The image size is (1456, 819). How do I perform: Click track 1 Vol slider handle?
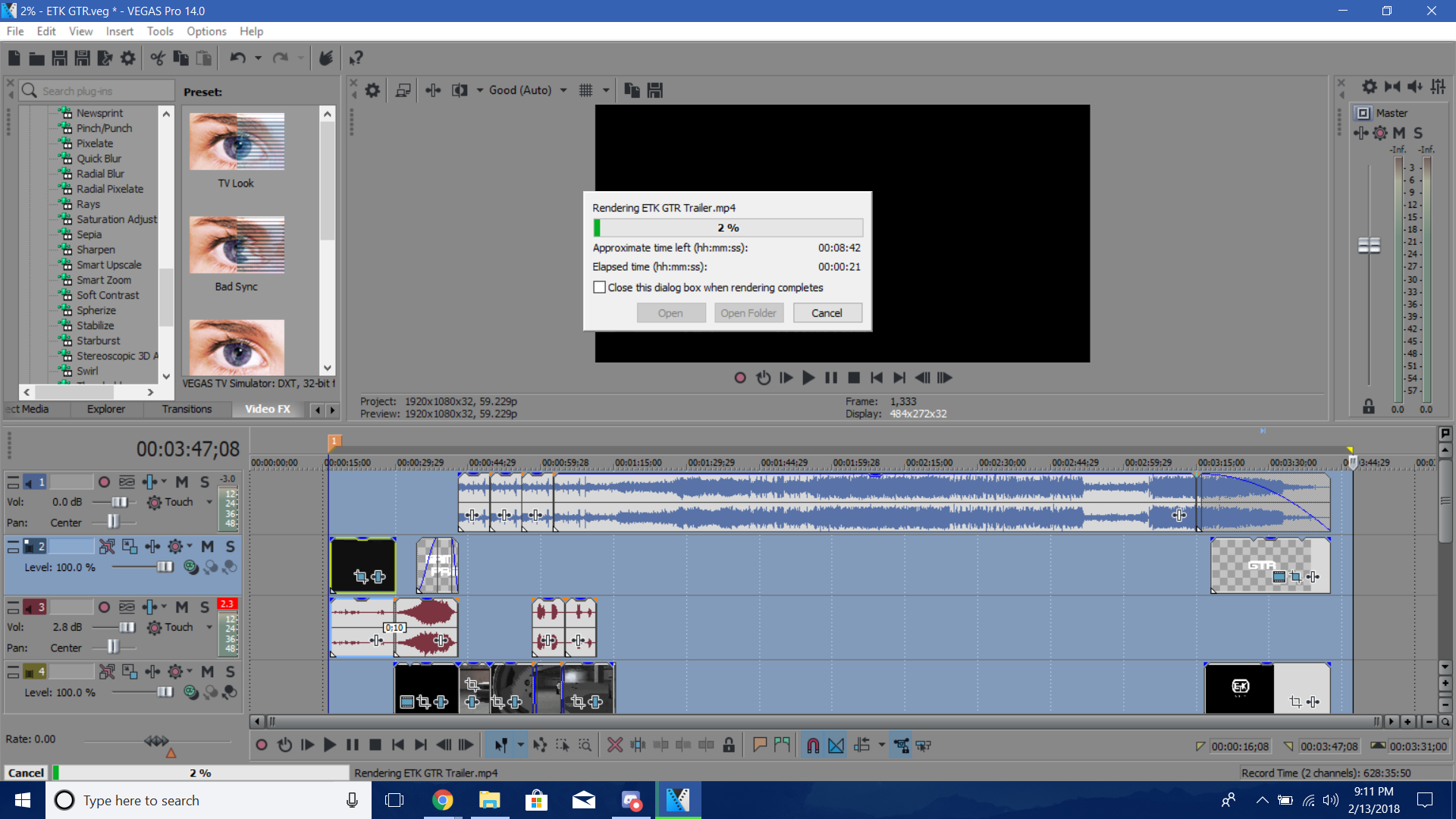click(119, 502)
